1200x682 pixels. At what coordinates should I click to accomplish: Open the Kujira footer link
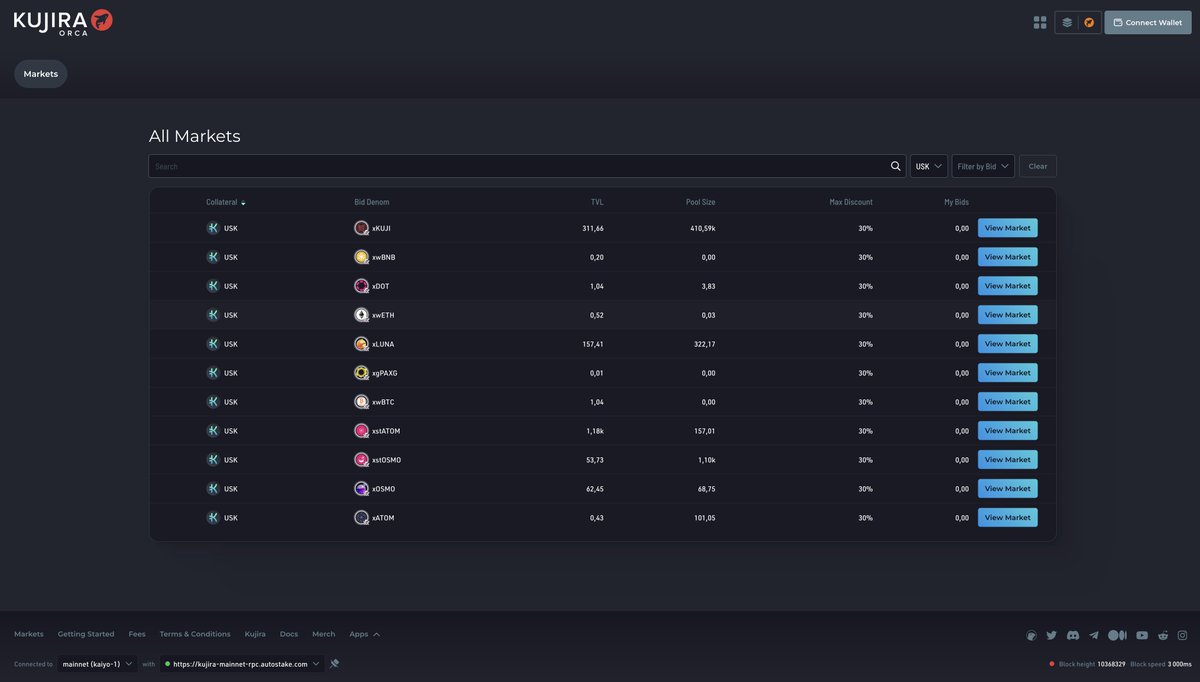click(x=255, y=634)
